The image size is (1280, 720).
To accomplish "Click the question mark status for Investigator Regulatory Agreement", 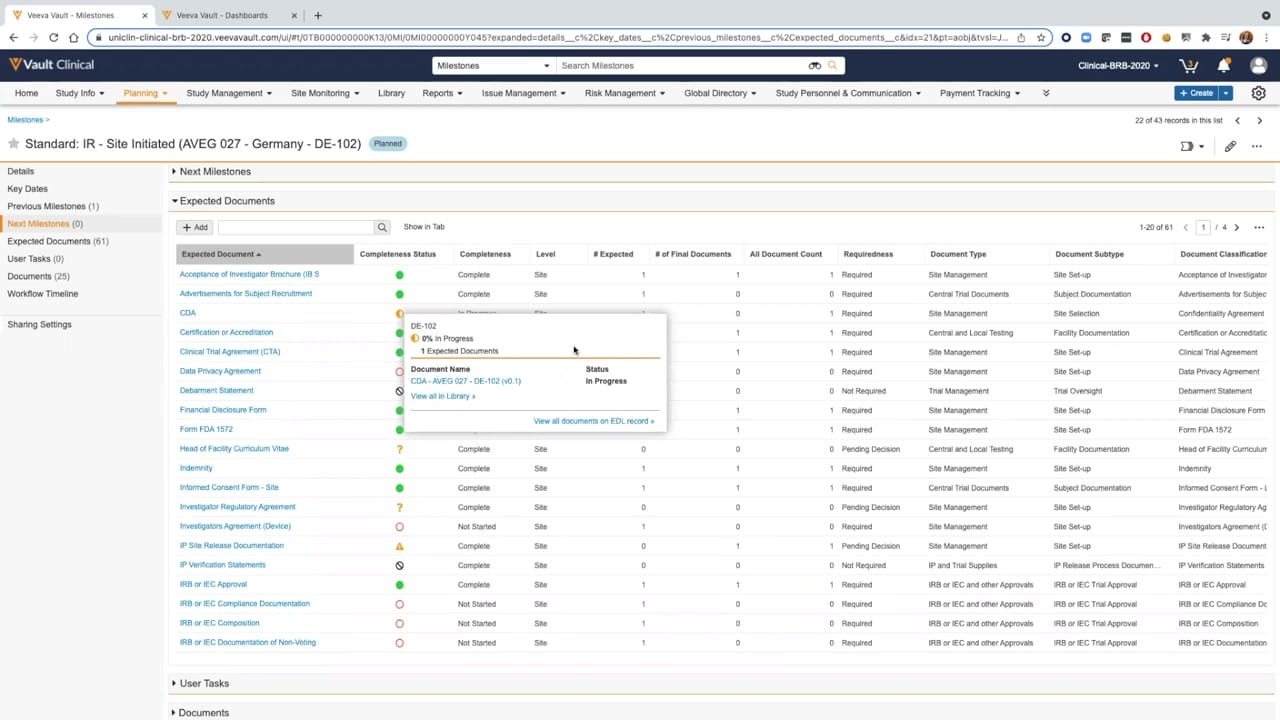I will pyautogui.click(x=400, y=508).
